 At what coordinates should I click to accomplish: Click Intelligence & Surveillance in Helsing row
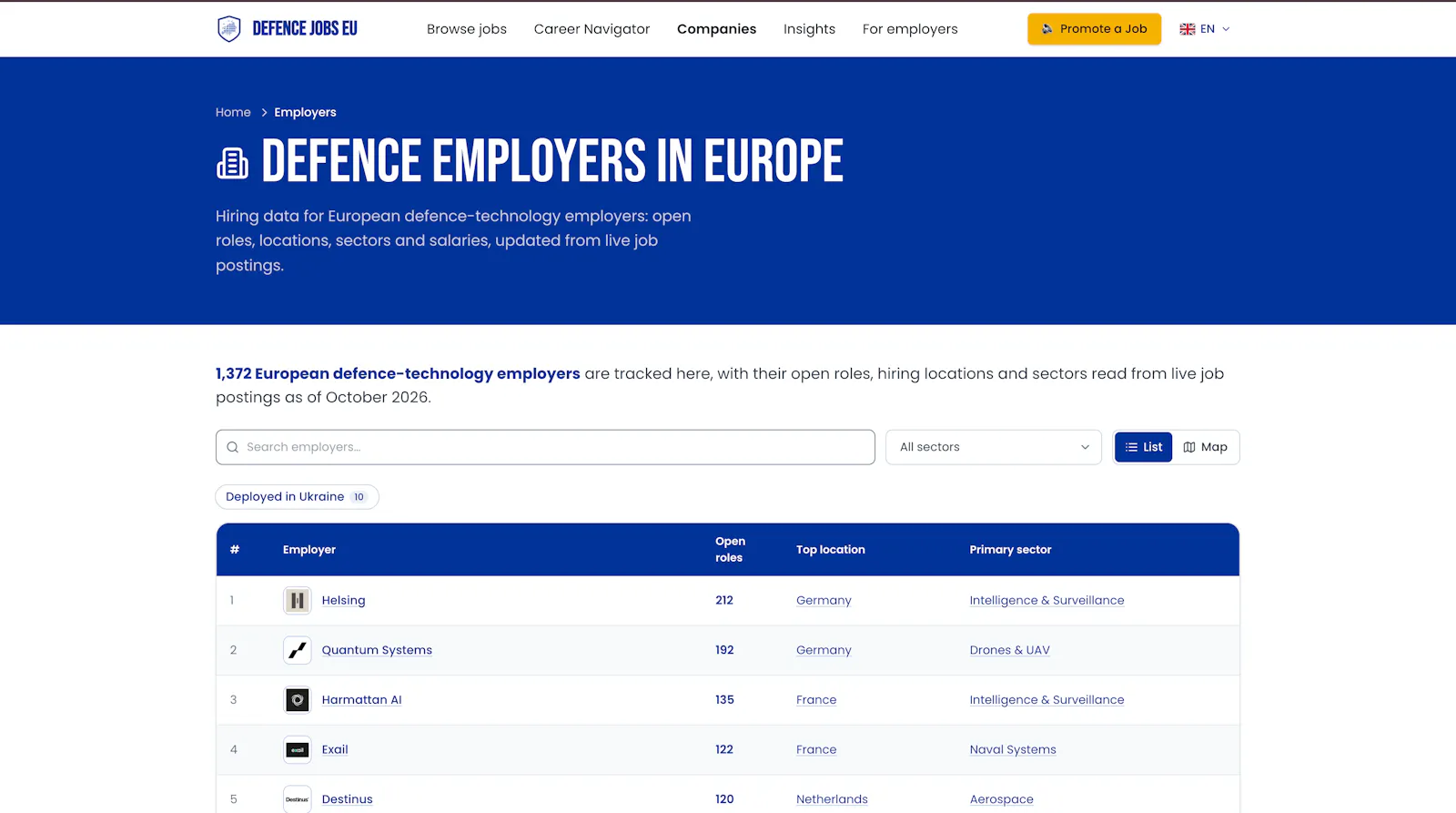pyautogui.click(x=1047, y=601)
